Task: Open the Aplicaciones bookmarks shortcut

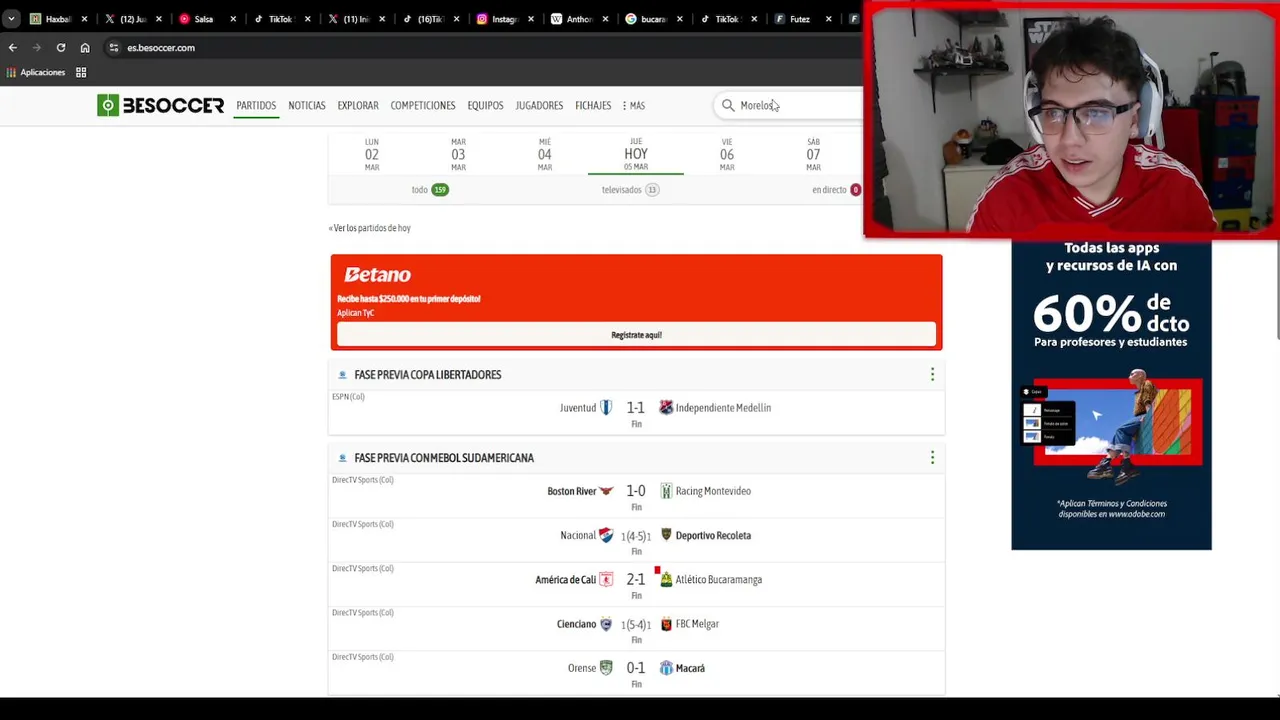Action: coord(36,72)
